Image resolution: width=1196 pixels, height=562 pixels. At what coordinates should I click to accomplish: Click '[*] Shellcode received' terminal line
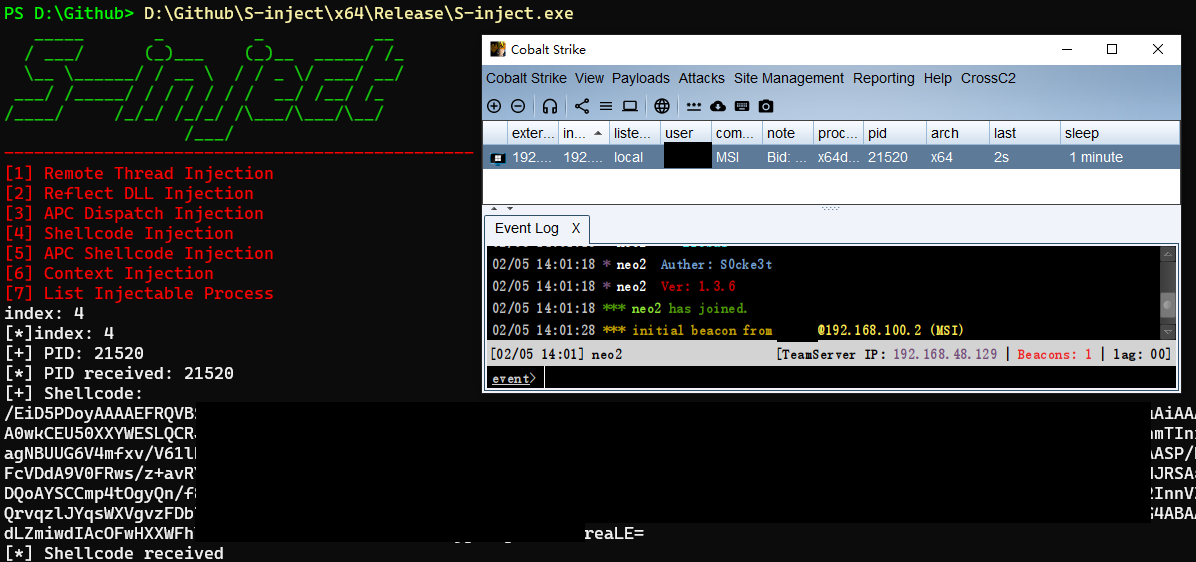click(x=114, y=554)
